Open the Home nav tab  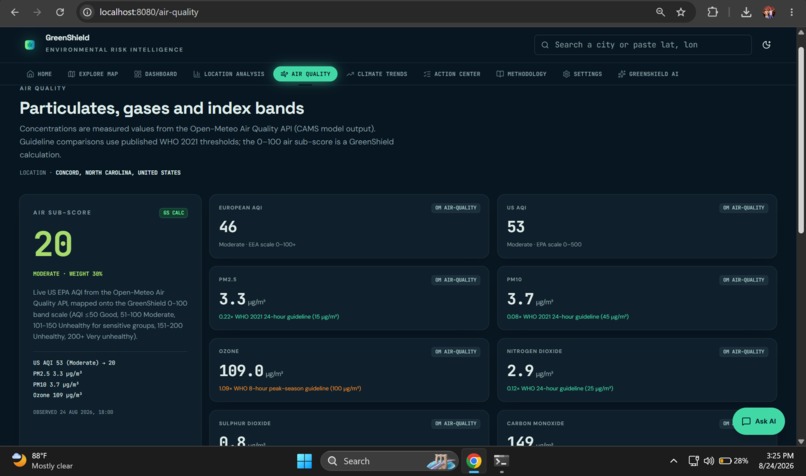39,74
